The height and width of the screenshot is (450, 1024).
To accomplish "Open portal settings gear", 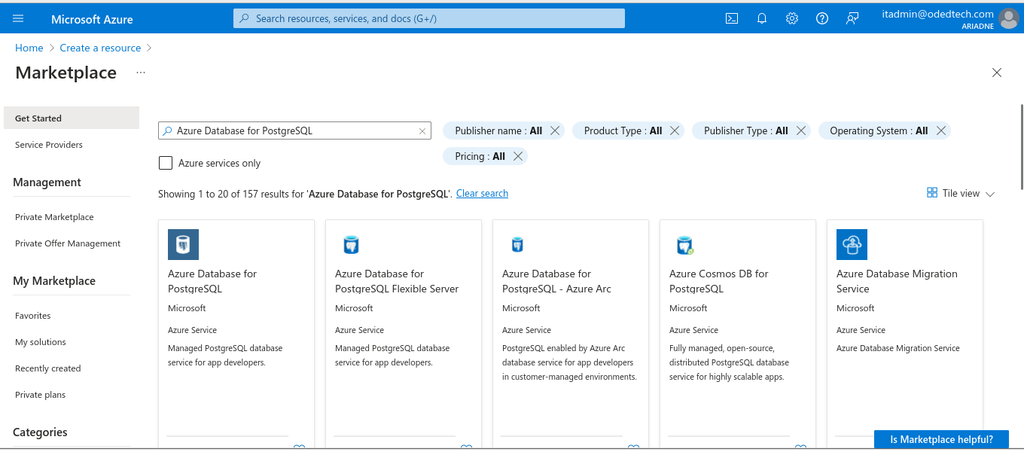I will 792,18.
